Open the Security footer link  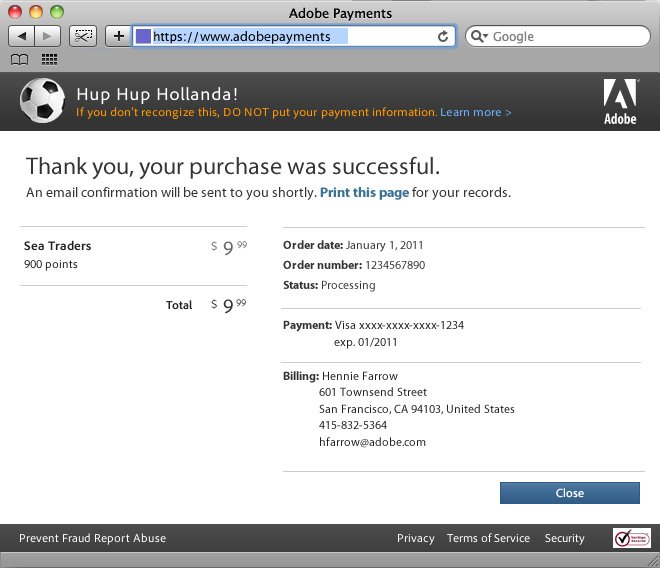pos(564,538)
